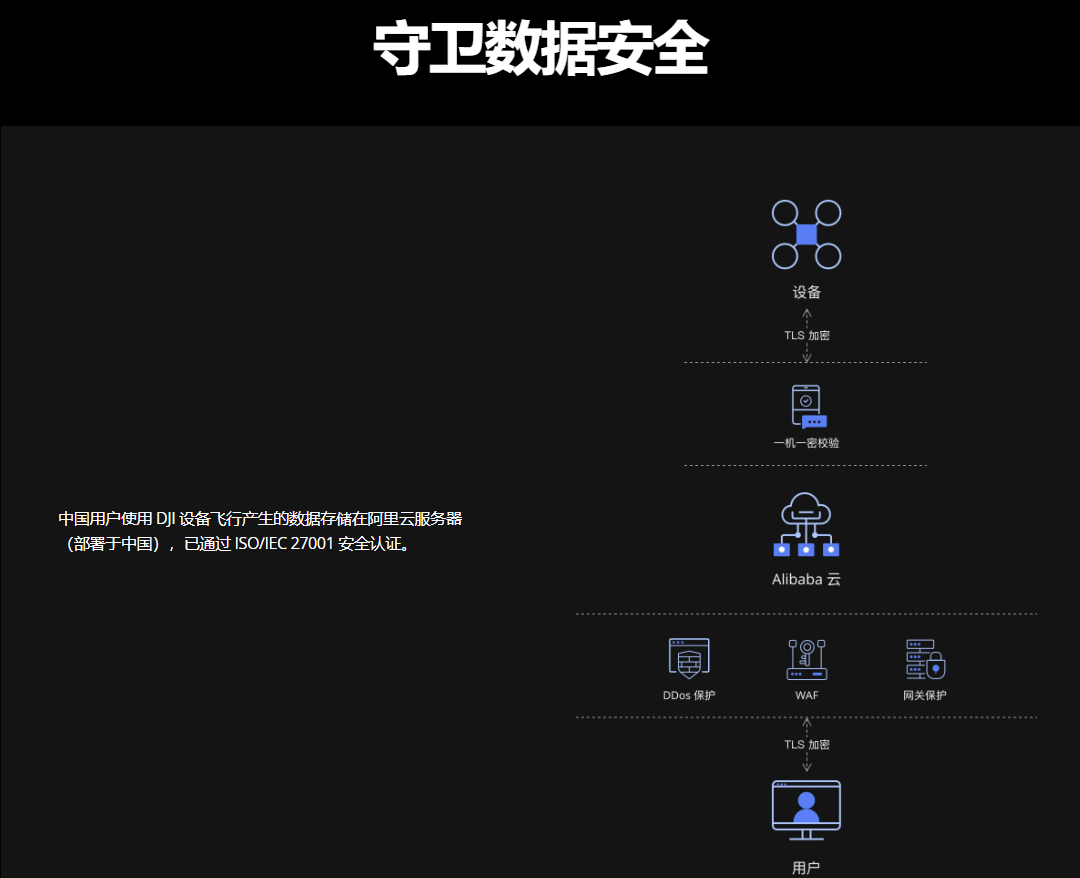The width and height of the screenshot is (1080, 878).
Task: Click the user monitor icon
Action: (x=806, y=810)
